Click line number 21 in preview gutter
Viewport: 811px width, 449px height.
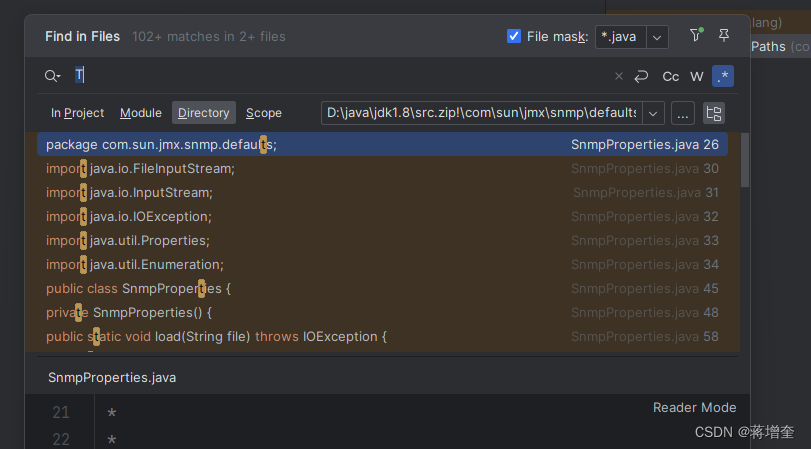point(61,412)
